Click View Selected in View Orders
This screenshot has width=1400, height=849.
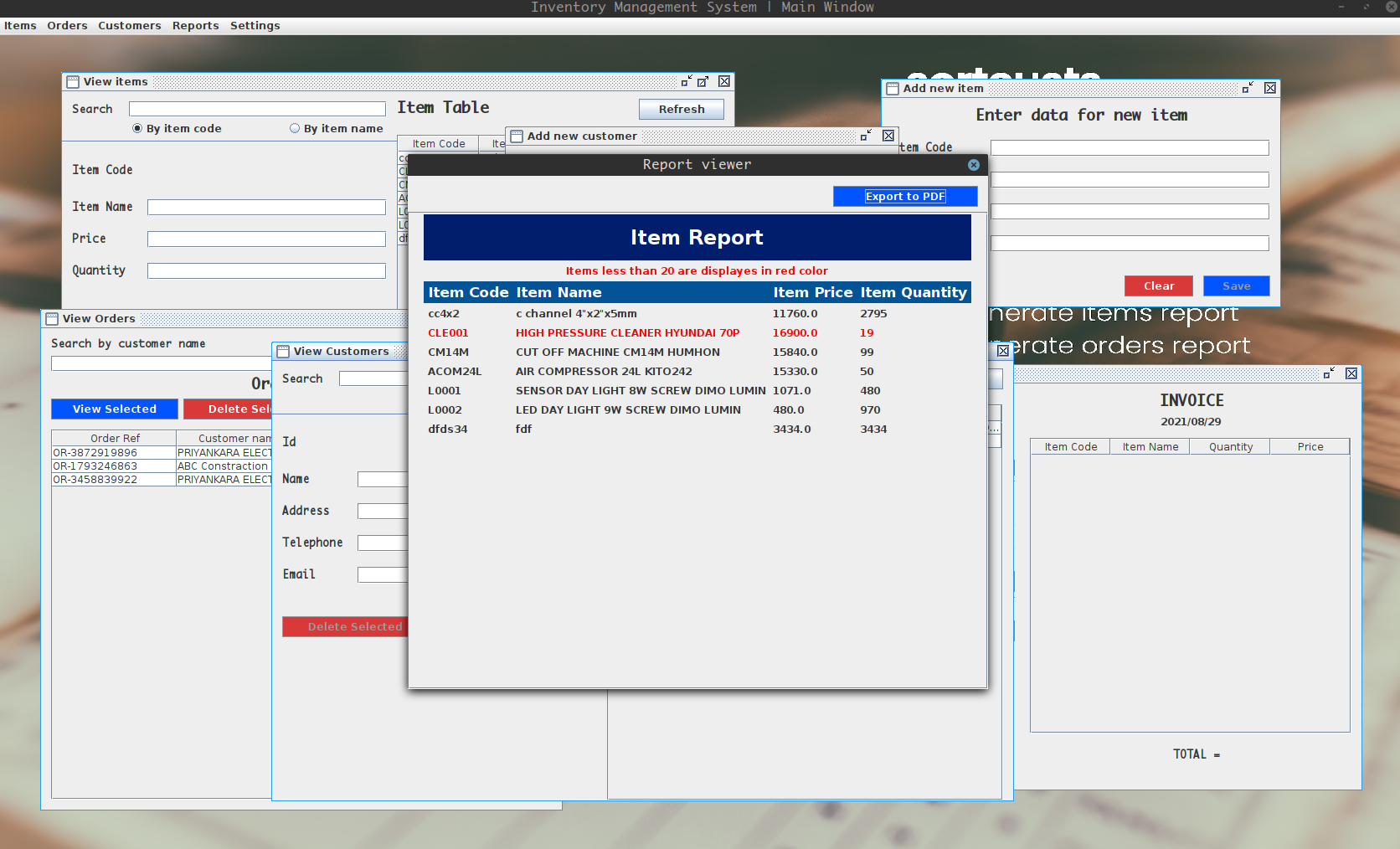click(114, 409)
